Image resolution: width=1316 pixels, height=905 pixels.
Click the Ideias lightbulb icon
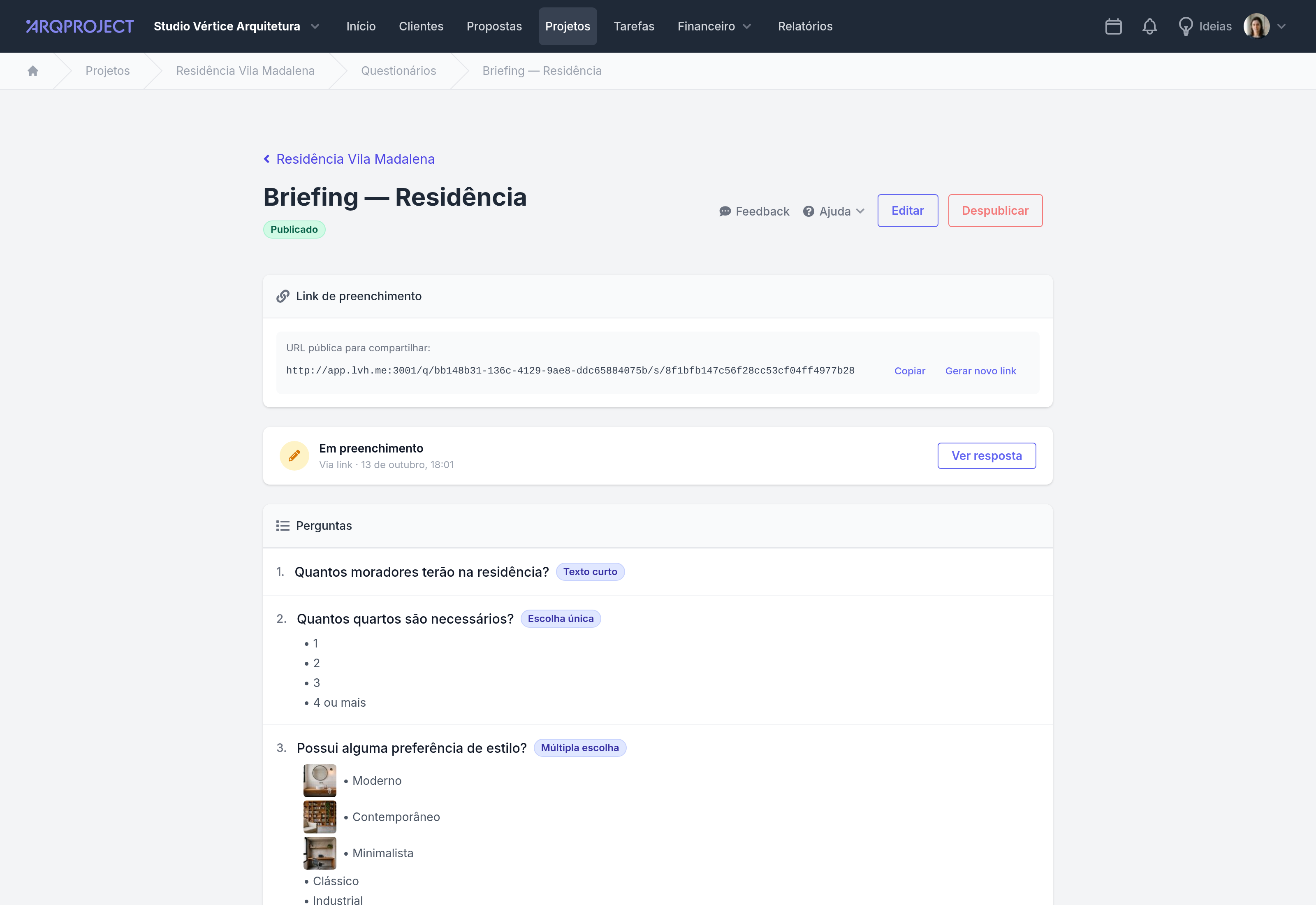coord(1185,26)
